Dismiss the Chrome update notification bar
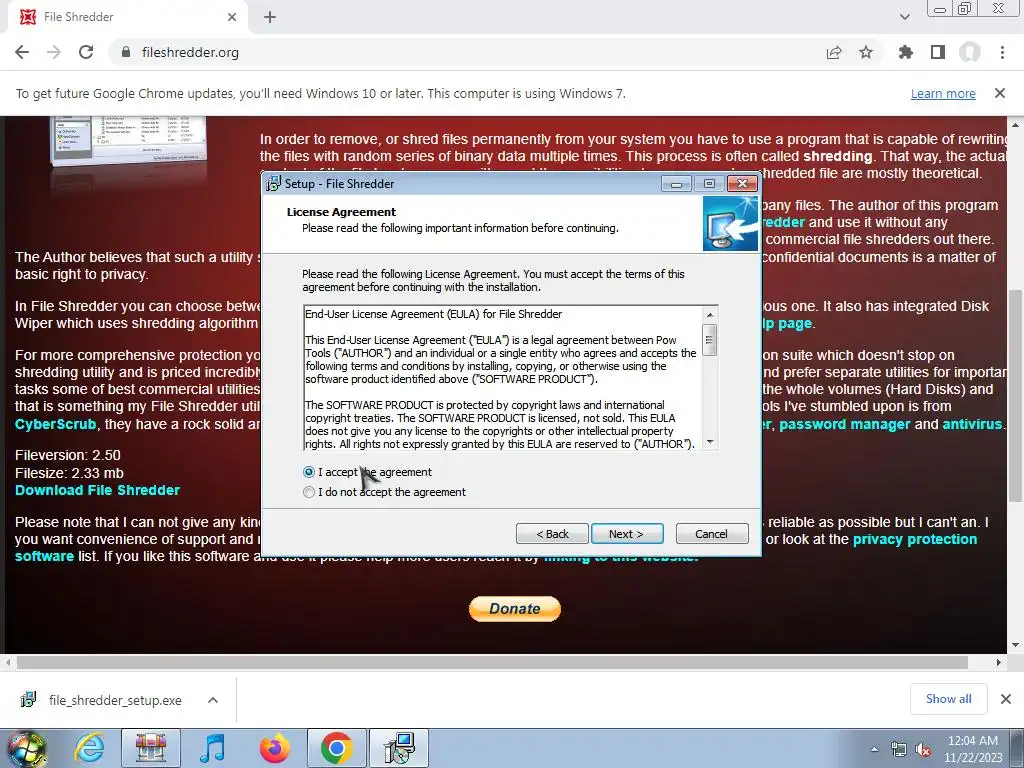 click(1000, 93)
